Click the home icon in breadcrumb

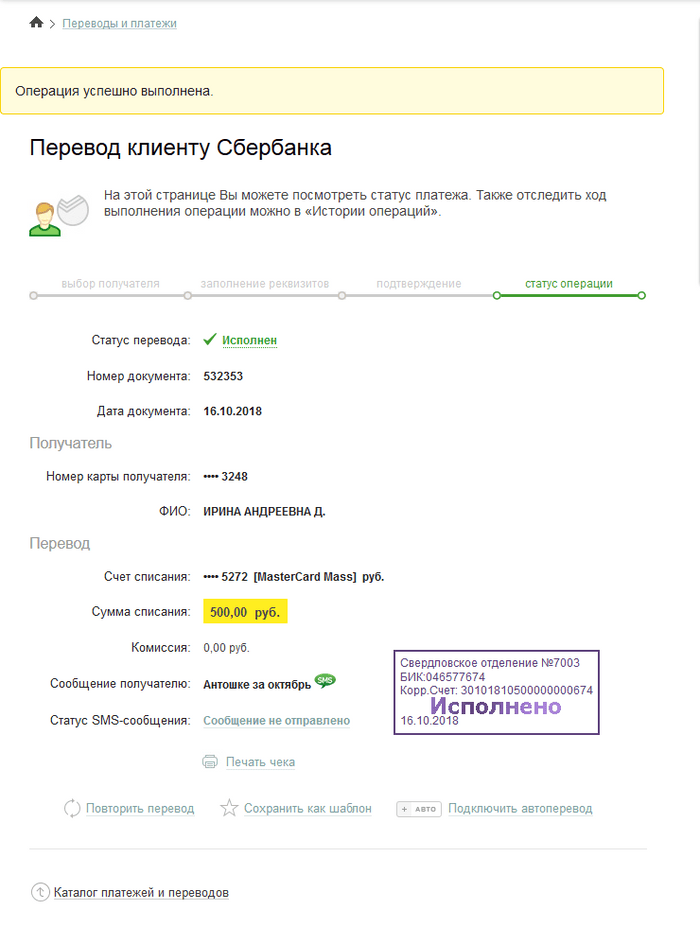(36, 23)
